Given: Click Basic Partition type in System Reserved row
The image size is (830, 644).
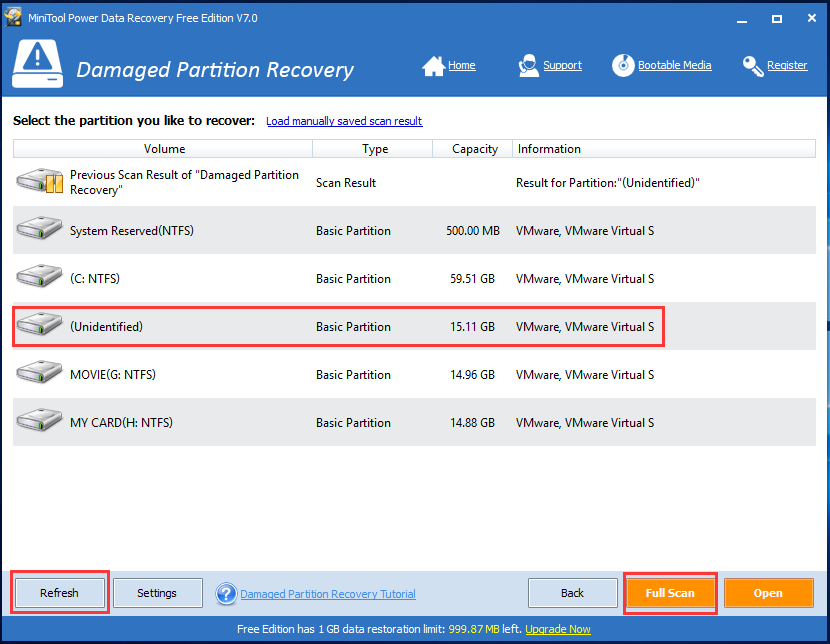Looking at the screenshot, I should tap(353, 231).
